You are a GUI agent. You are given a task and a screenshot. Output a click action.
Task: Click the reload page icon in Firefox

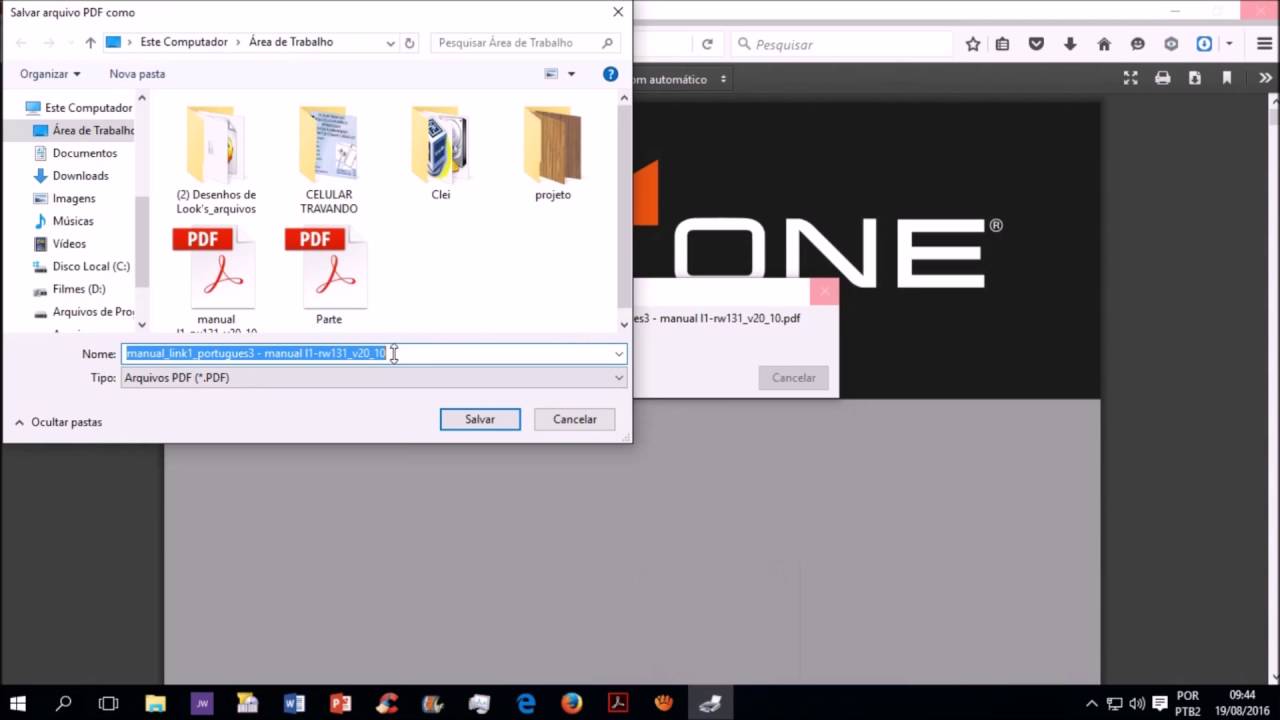[707, 44]
